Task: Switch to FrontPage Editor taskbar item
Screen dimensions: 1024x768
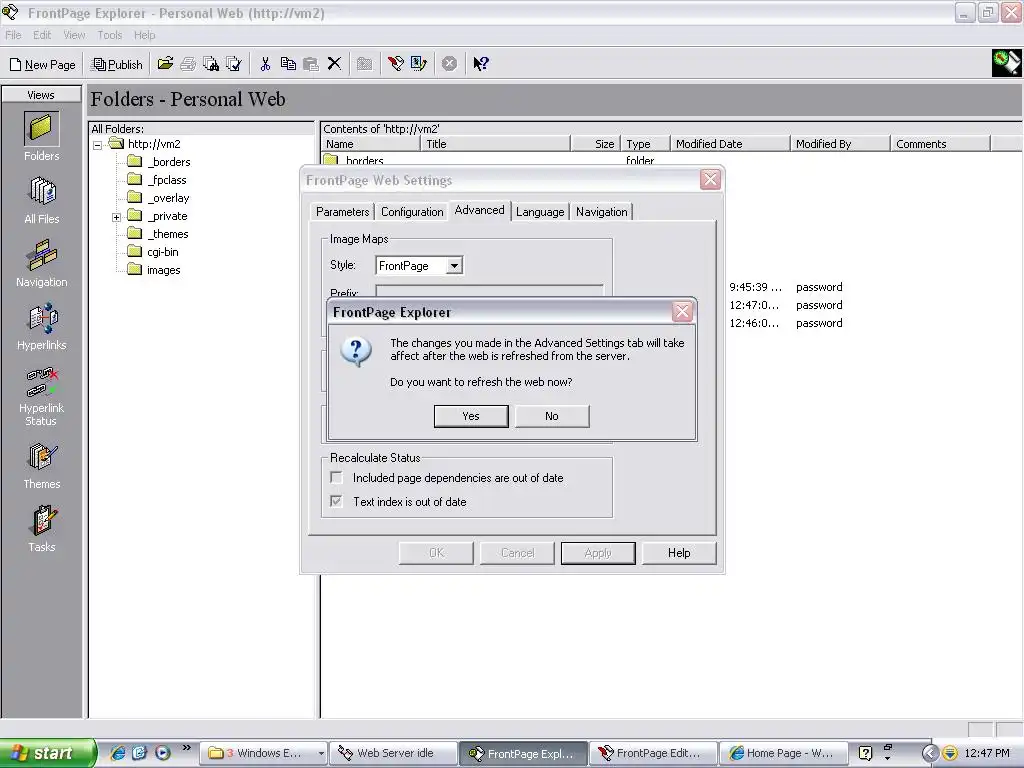Action: pos(653,753)
